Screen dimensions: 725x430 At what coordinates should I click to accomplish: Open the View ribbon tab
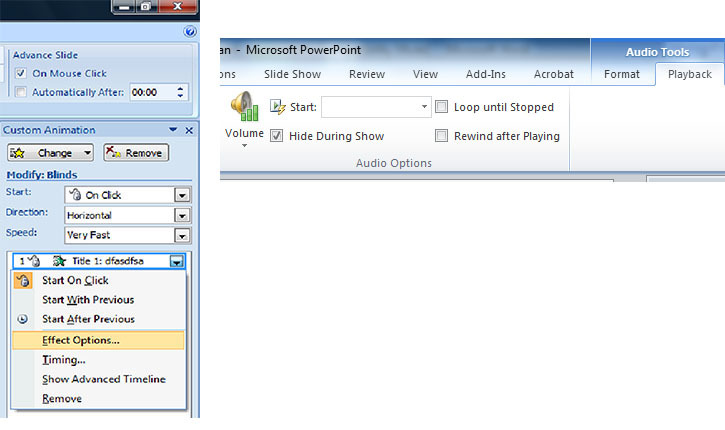pos(425,74)
